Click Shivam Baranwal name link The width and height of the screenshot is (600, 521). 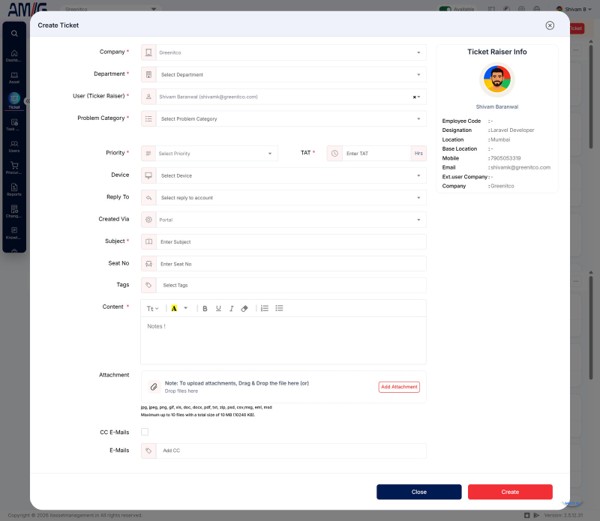[497, 107]
